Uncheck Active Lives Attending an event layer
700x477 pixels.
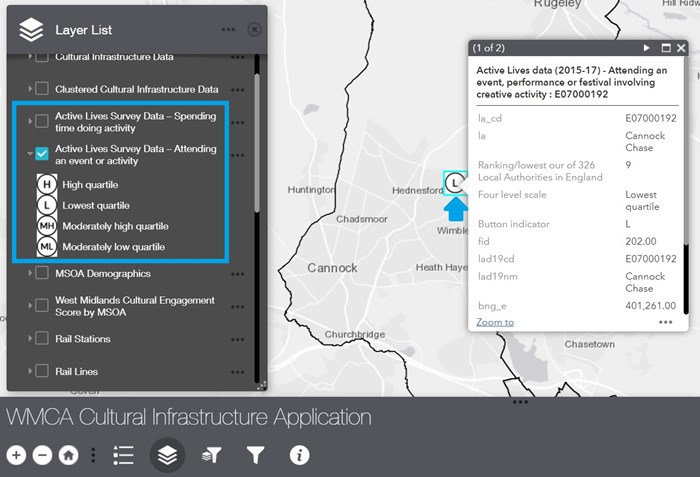click(42, 154)
